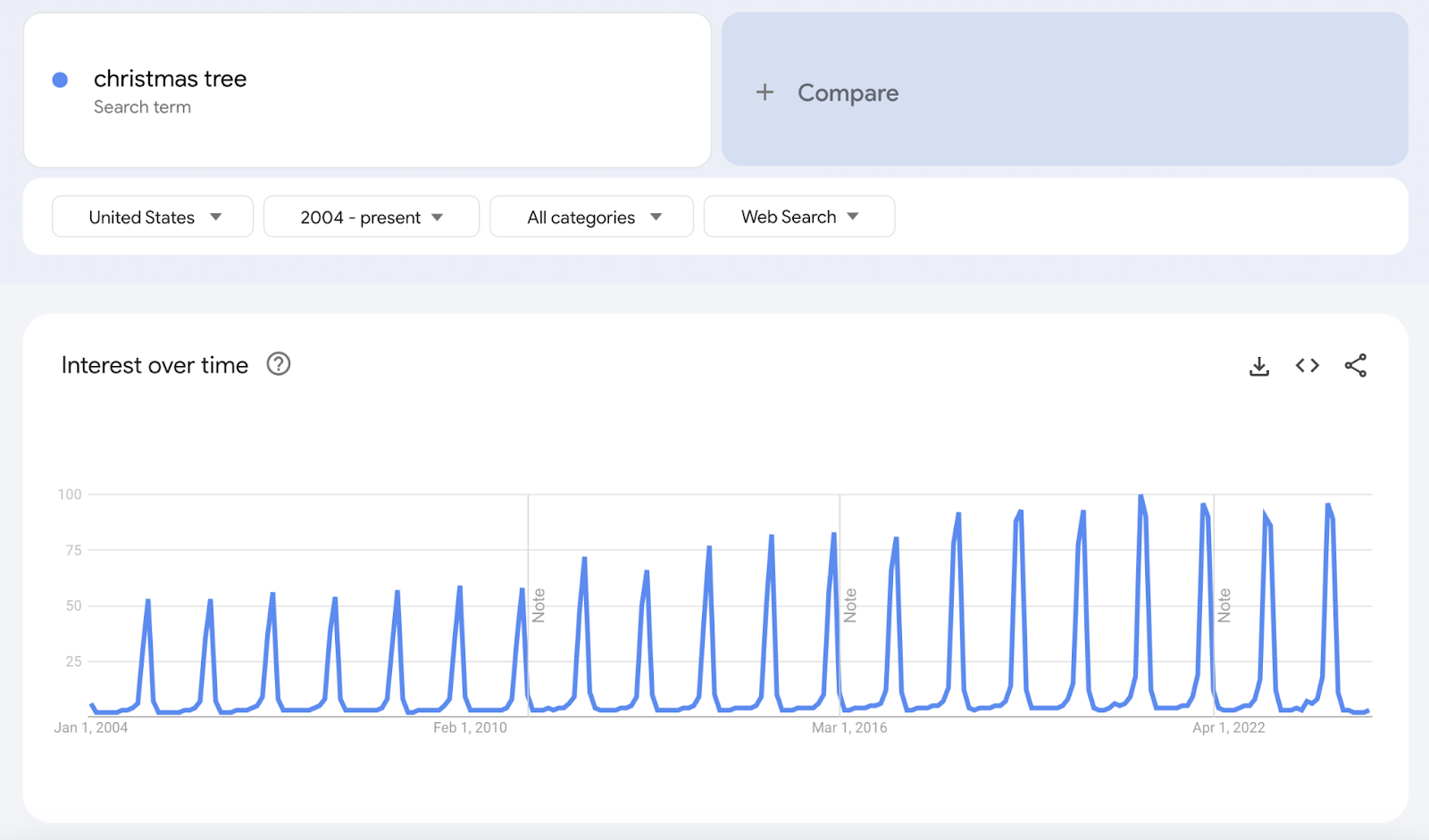Open the United States region dropdown

(x=152, y=216)
